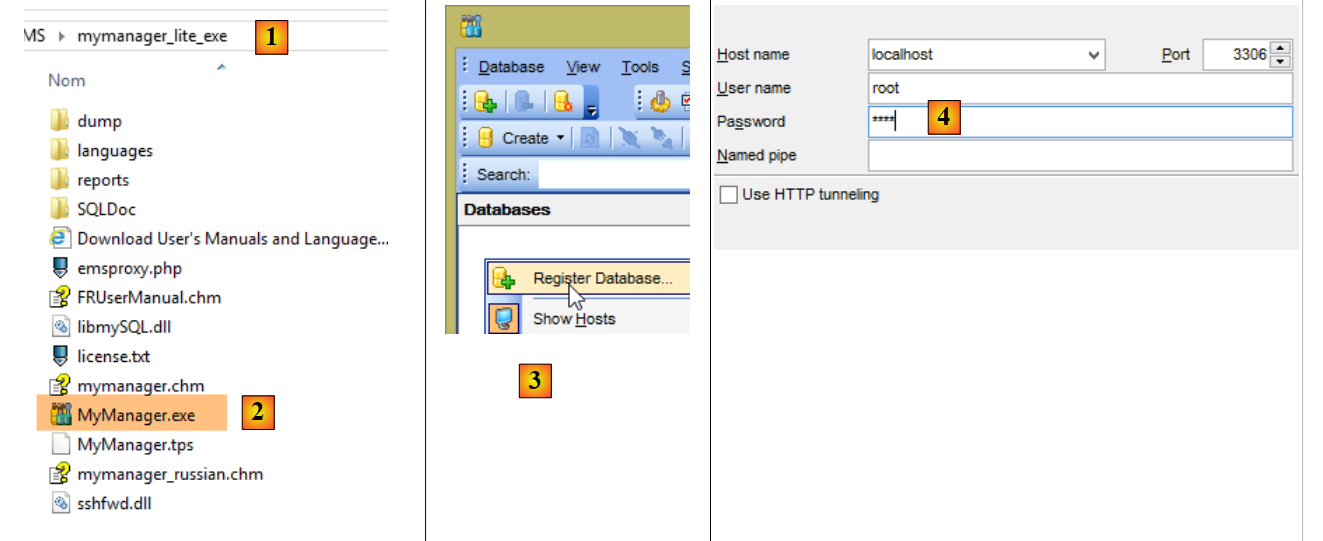Enable Use HTTP tunneling checkbox
1323x541 pixels.
tap(729, 195)
